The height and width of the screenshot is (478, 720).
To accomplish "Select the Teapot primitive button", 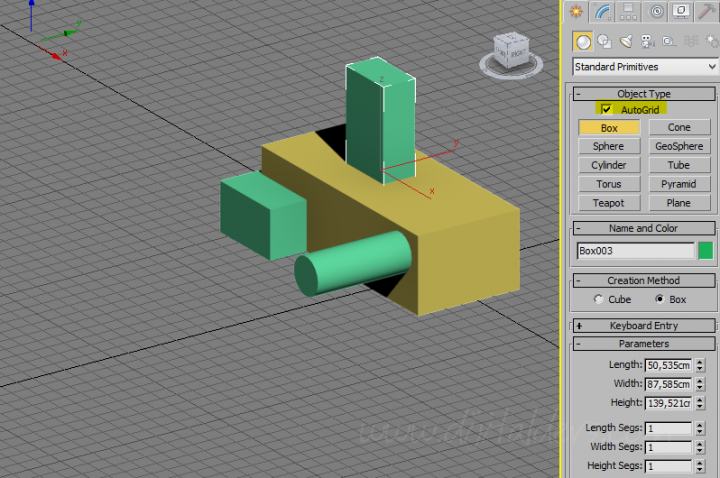I will pyautogui.click(x=609, y=203).
